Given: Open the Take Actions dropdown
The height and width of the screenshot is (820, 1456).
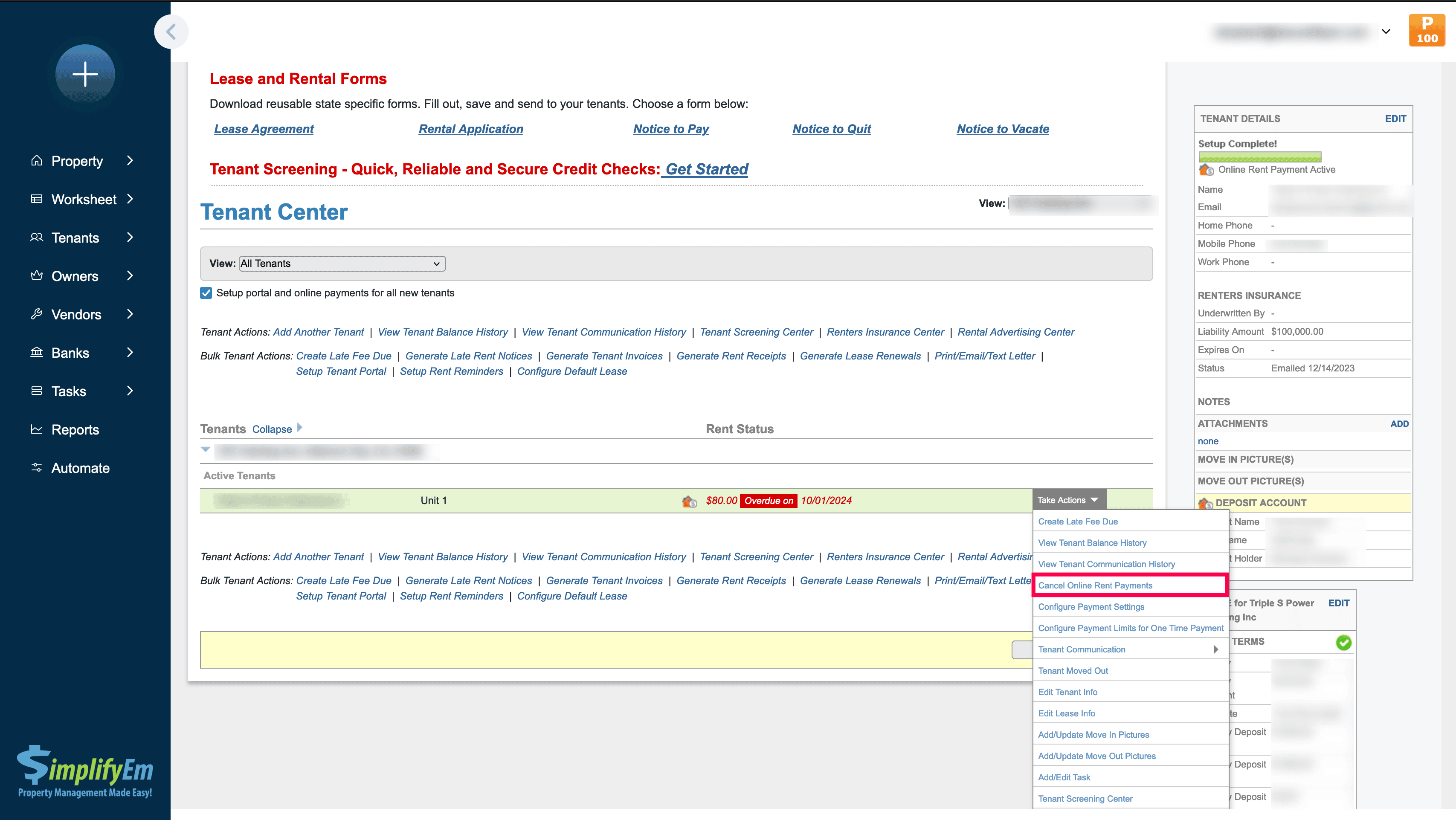Looking at the screenshot, I should [1068, 500].
